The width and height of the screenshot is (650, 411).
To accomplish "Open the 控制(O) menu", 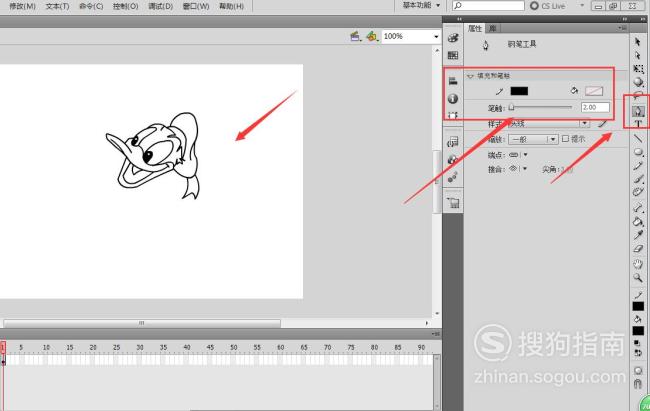I will pyautogui.click(x=126, y=6).
